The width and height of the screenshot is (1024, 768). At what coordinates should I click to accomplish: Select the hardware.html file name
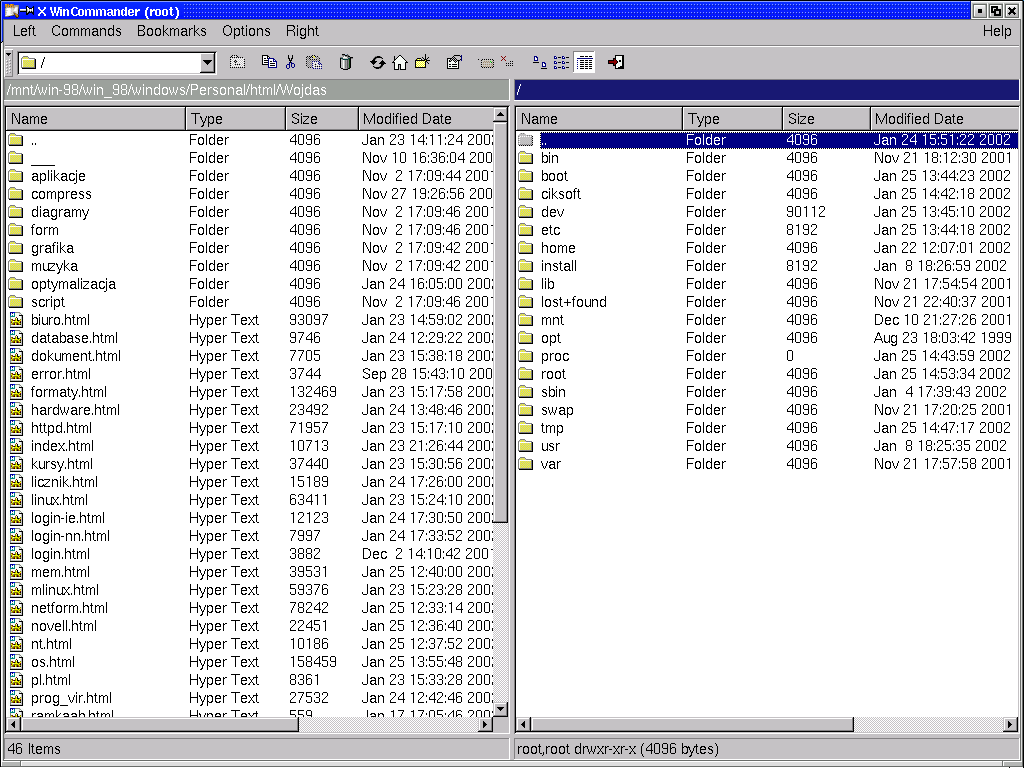click(76, 410)
